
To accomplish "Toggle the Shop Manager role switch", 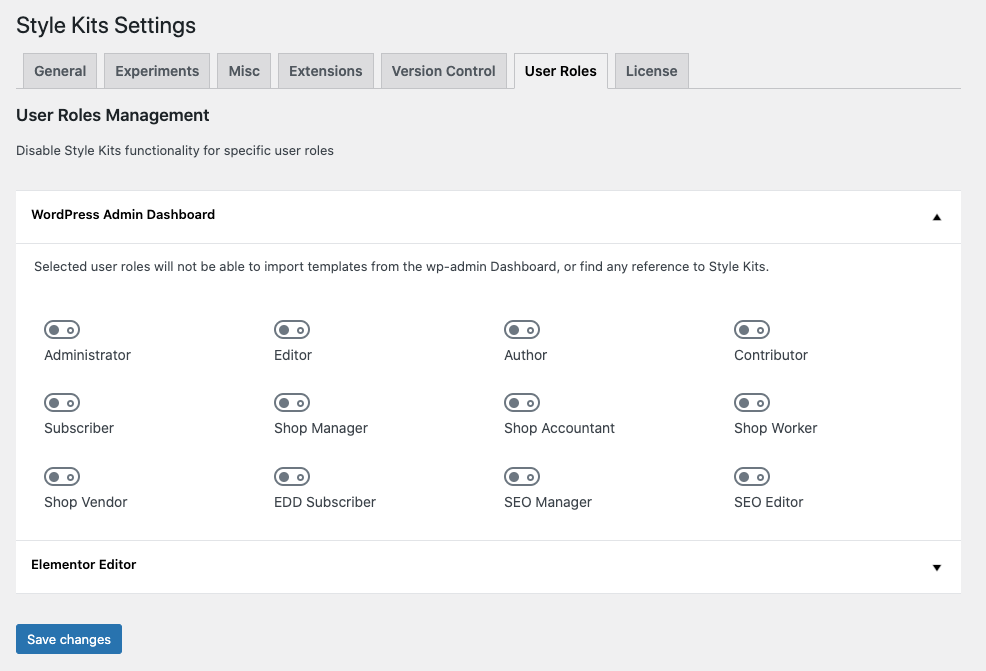I will [292, 402].
